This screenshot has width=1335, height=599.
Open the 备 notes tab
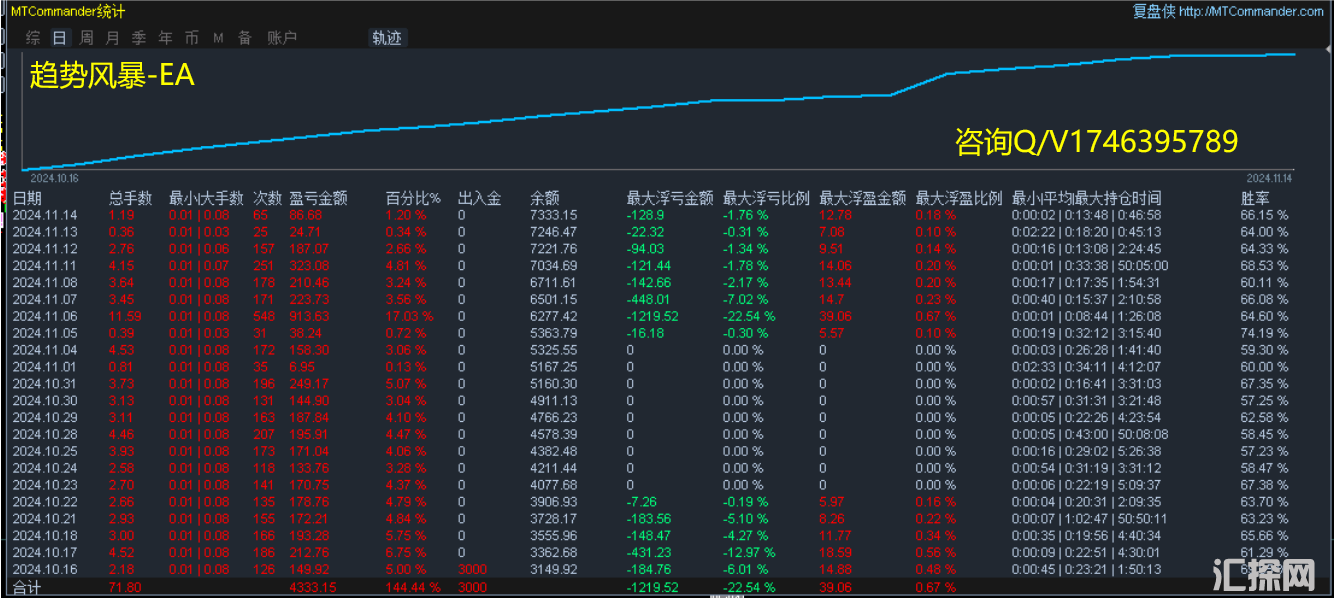pyautogui.click(x=244, y=38)
